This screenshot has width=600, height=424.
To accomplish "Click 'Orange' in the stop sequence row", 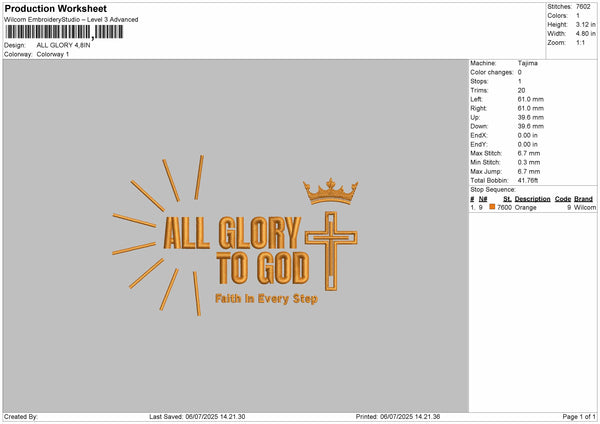I will click(525, 207).
